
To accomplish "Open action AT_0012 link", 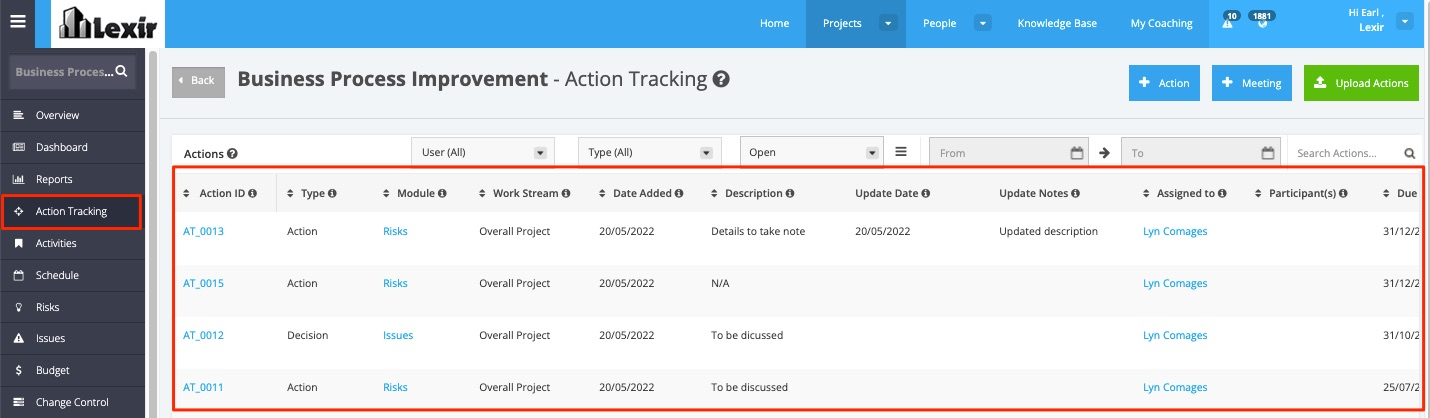I will click(203, 335).
